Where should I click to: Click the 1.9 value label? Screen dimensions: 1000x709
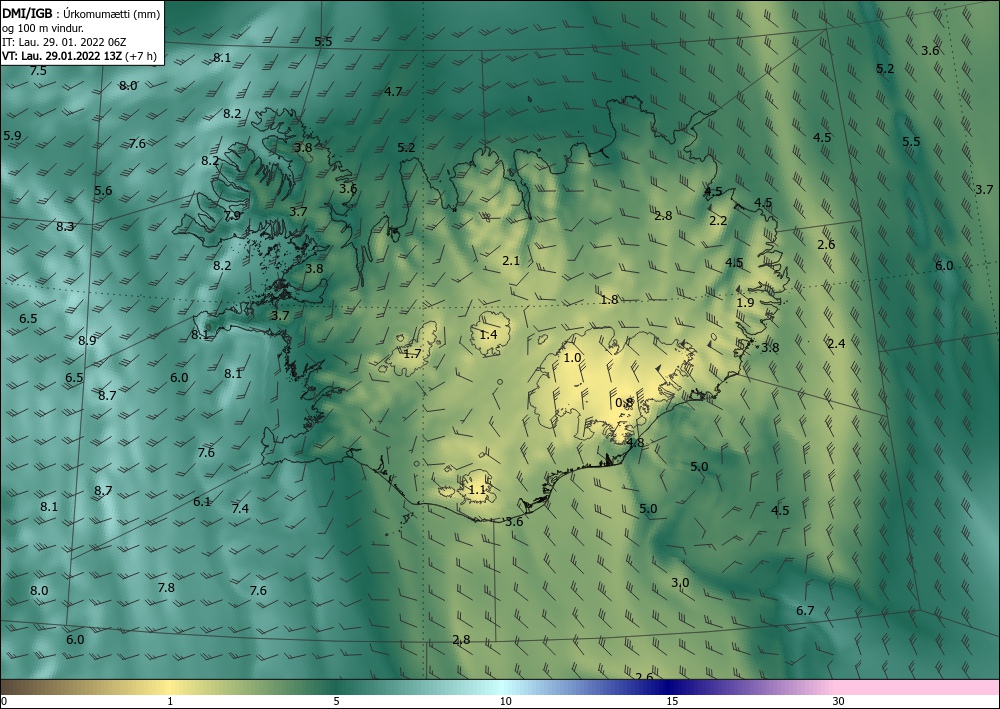point(746,302)
